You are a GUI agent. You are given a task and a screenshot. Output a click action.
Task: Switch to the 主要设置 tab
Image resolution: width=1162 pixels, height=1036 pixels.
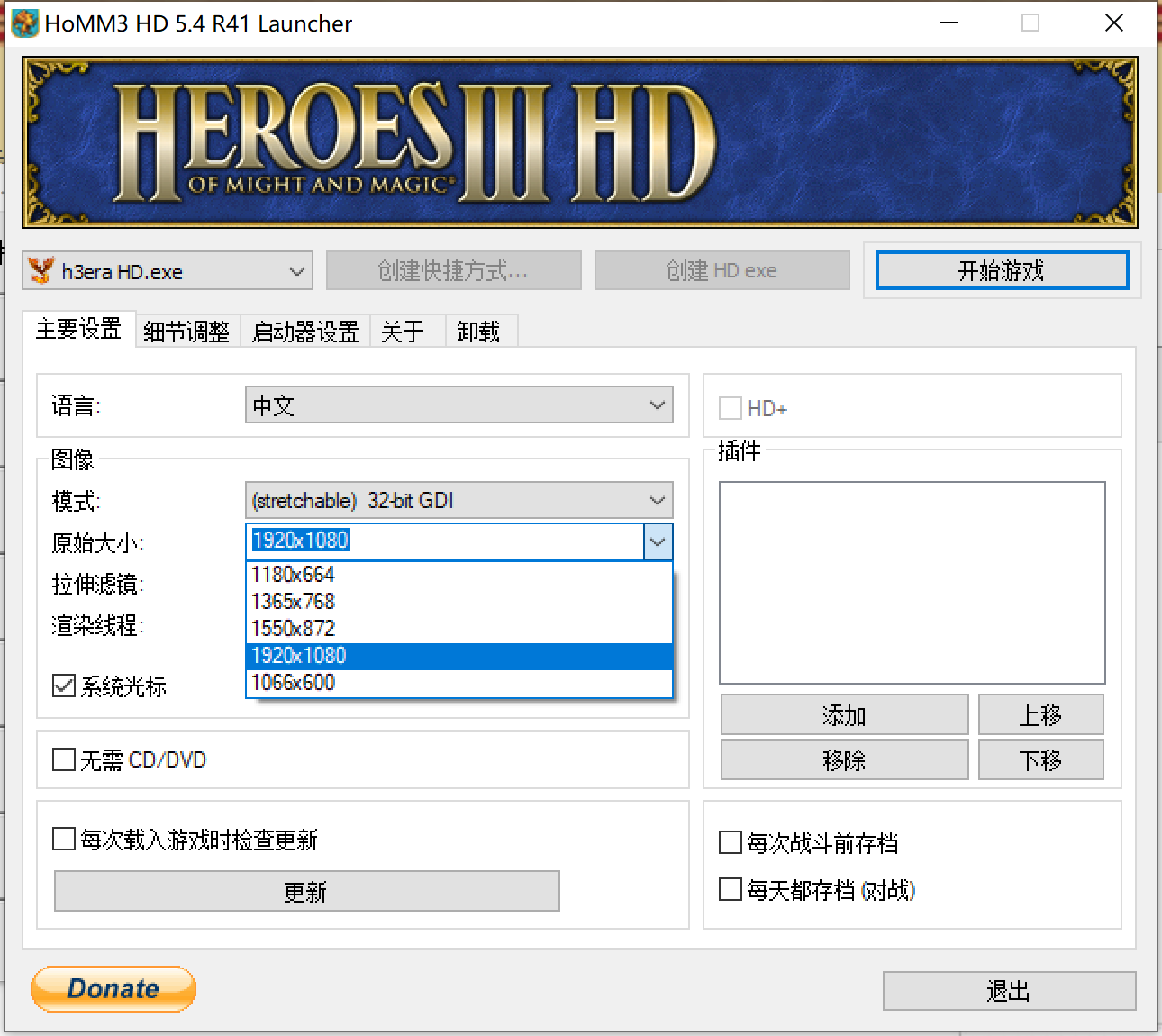pos(79,330)
